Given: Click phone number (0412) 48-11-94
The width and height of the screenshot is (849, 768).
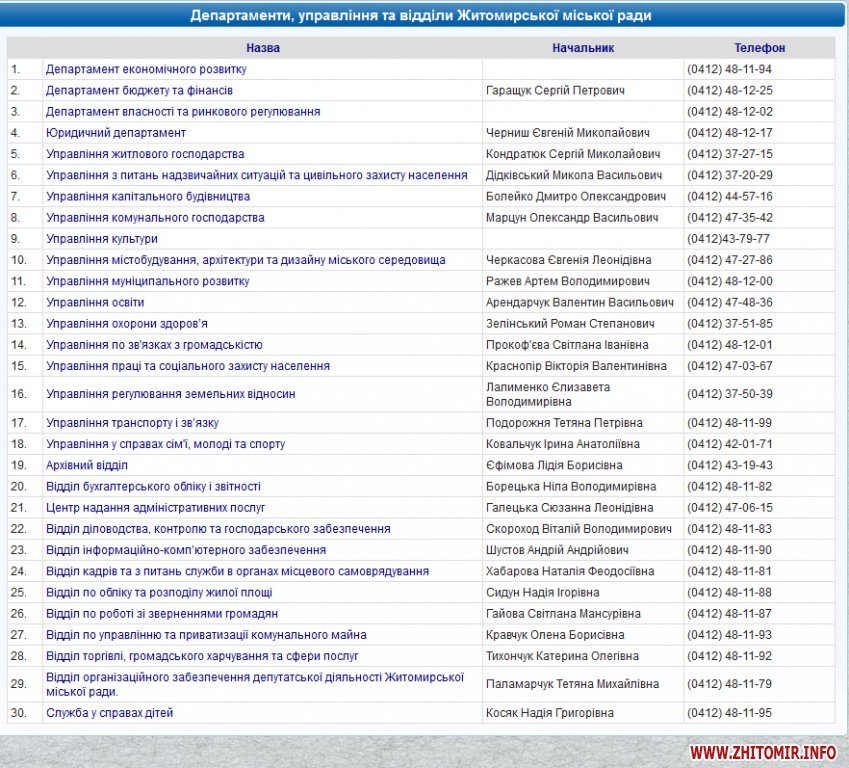Looking at the screenshot, I should (x=729, y=69).
